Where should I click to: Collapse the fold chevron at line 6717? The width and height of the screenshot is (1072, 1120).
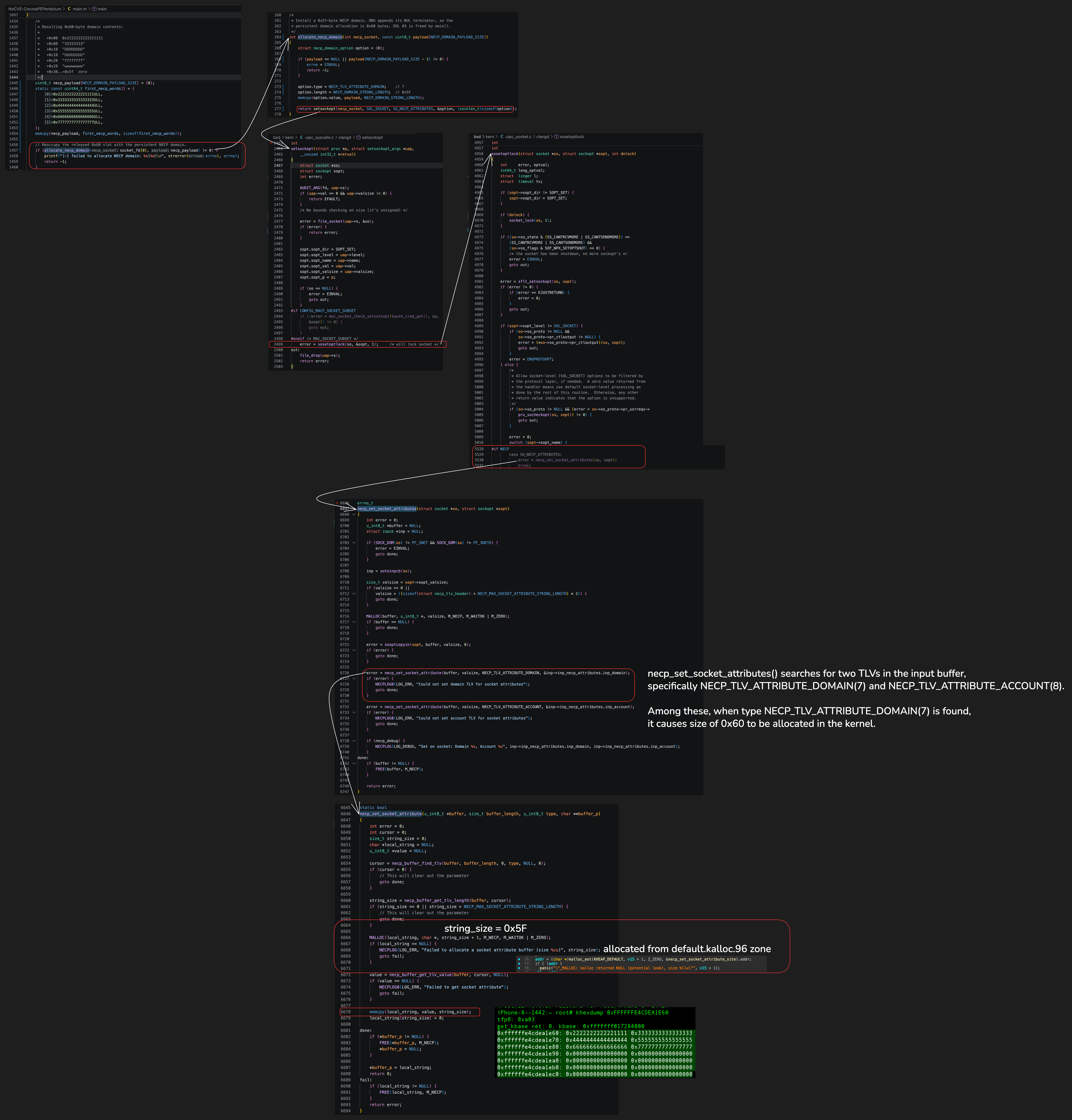[354, 622]
